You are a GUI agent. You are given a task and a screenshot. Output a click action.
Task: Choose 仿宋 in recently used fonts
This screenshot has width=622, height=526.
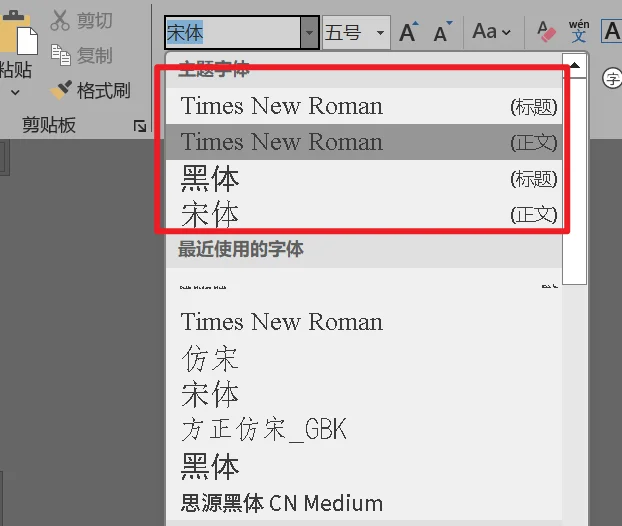click(364, 358)
